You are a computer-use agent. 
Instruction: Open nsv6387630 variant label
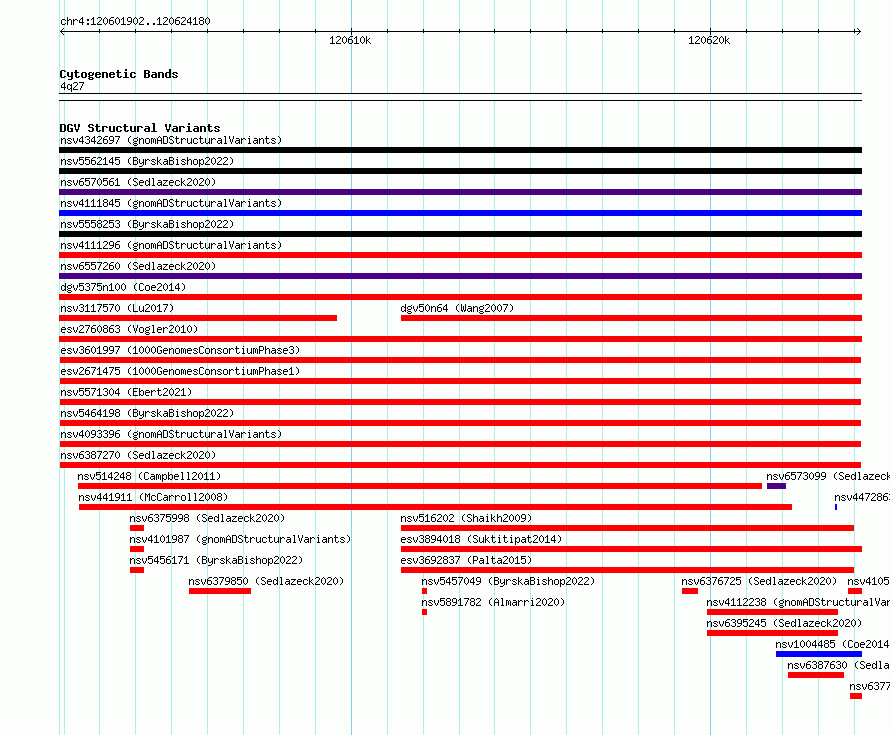point(838,665)
